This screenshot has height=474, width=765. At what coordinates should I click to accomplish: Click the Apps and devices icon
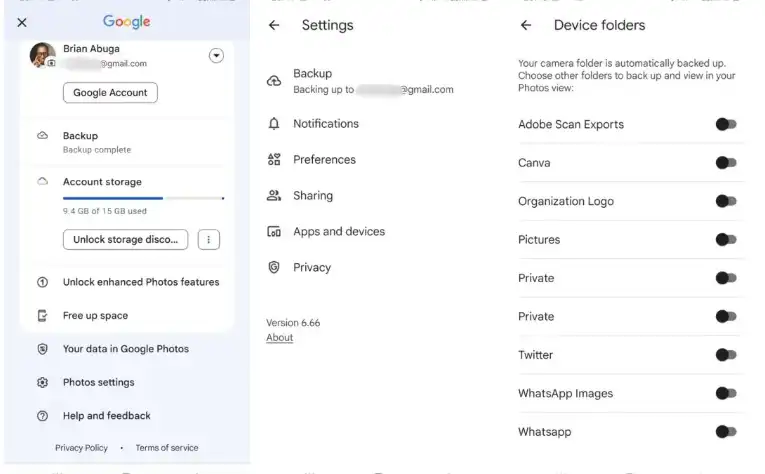(x=274, y=232)
